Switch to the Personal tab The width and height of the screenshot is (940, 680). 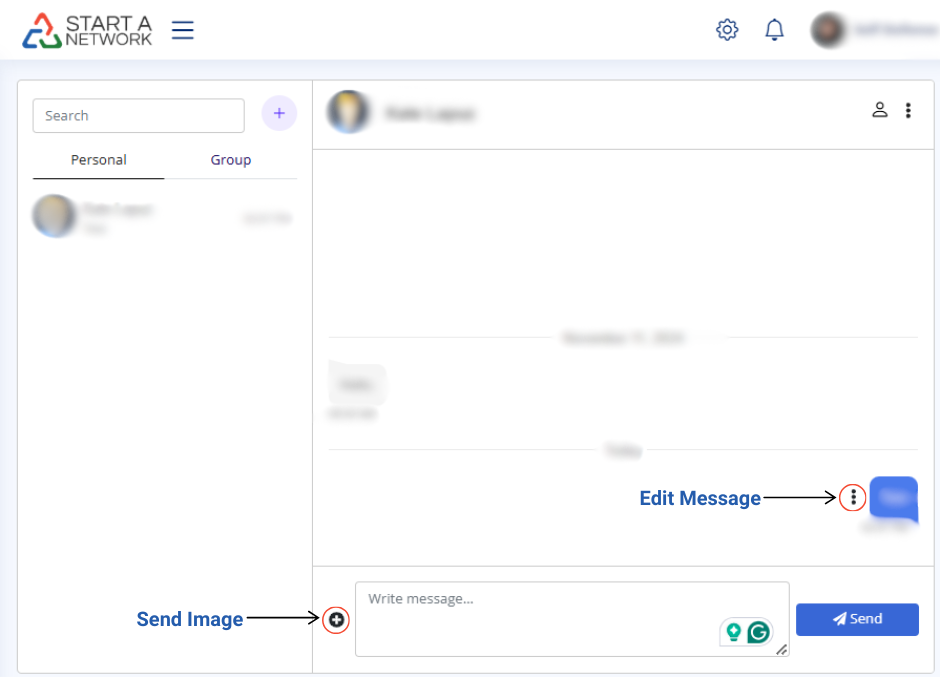pos(98,160)
